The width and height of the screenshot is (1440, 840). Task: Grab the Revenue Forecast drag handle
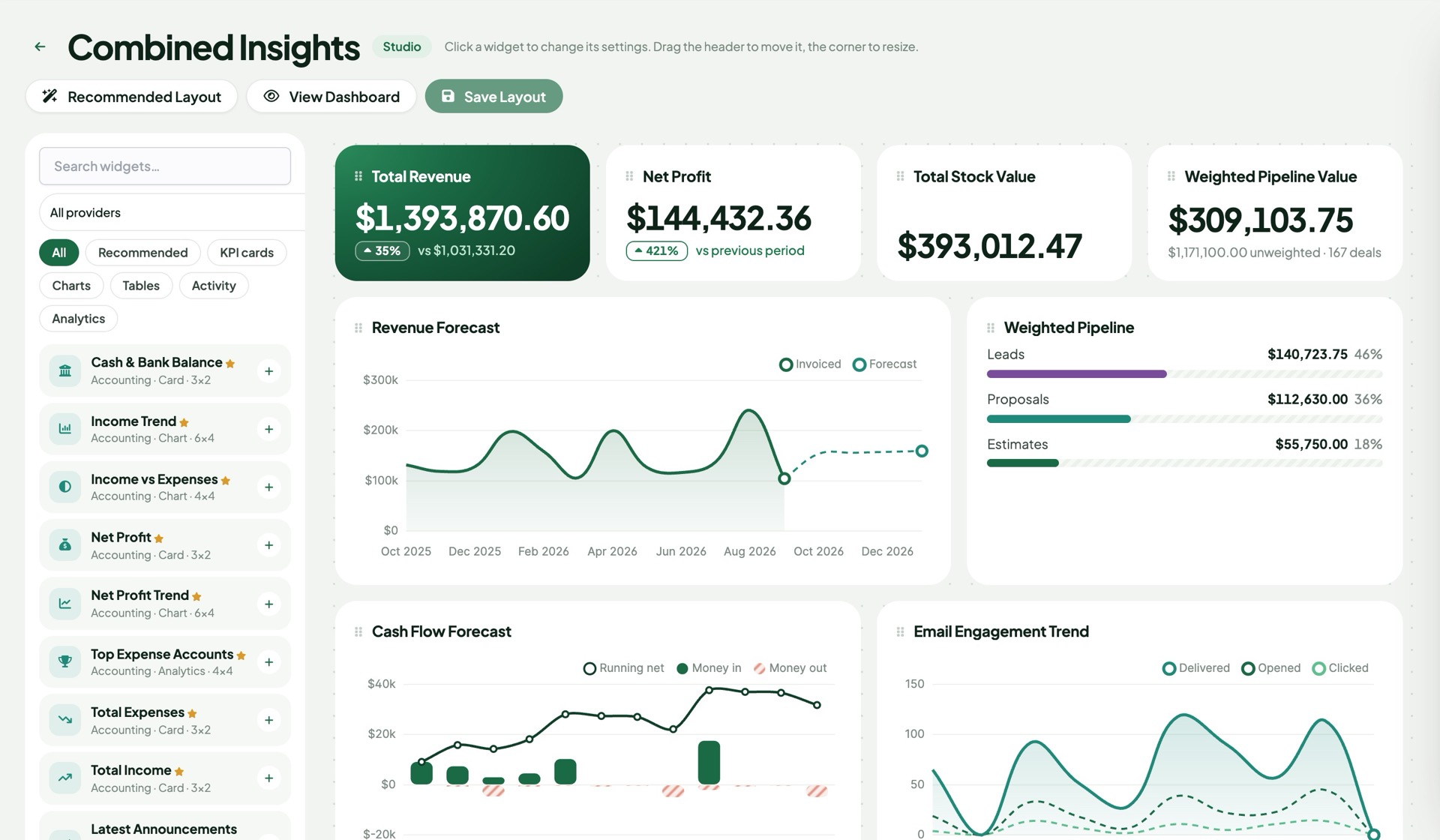point(358,328)
